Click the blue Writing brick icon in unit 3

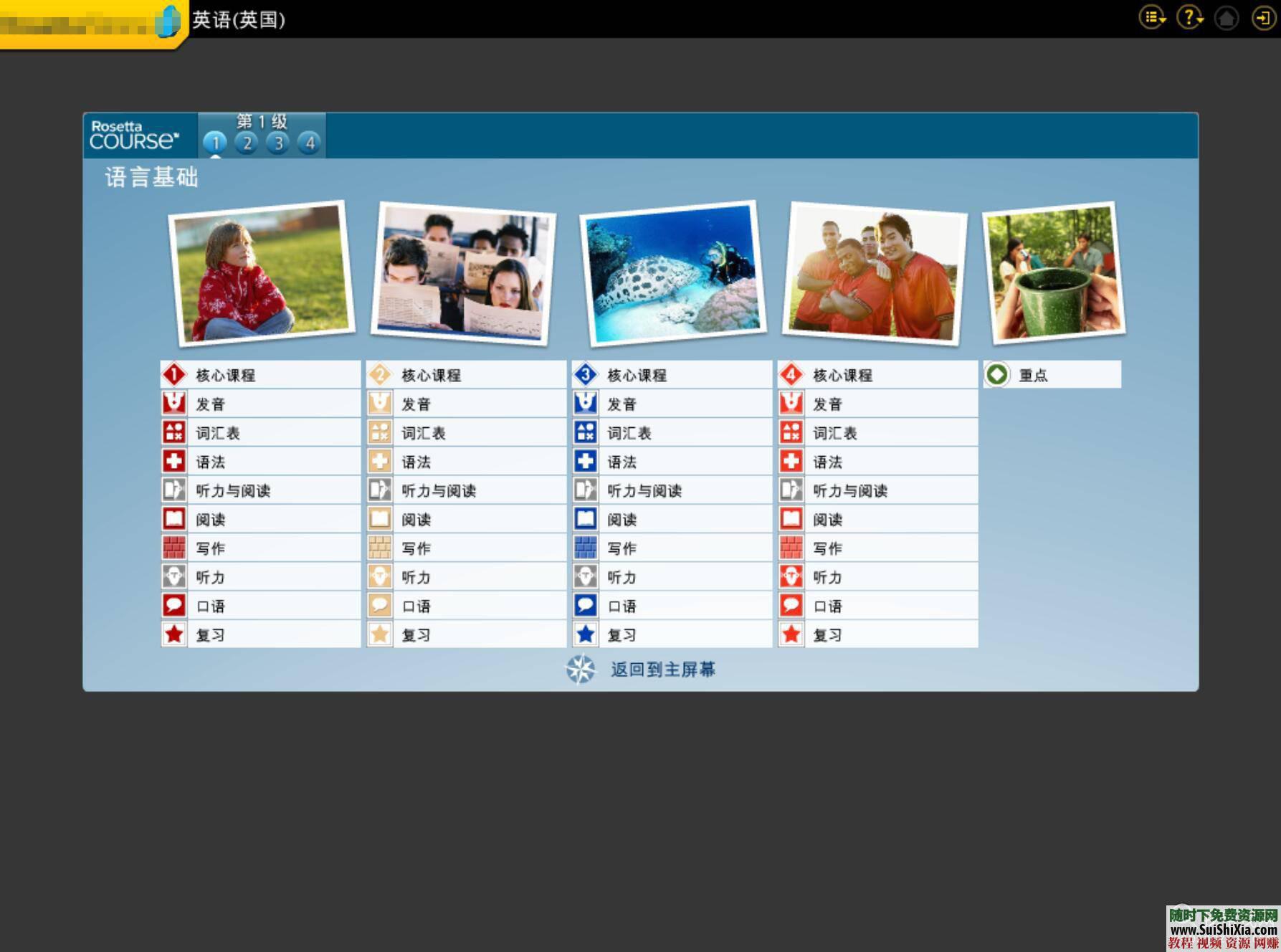click(585, 548)
